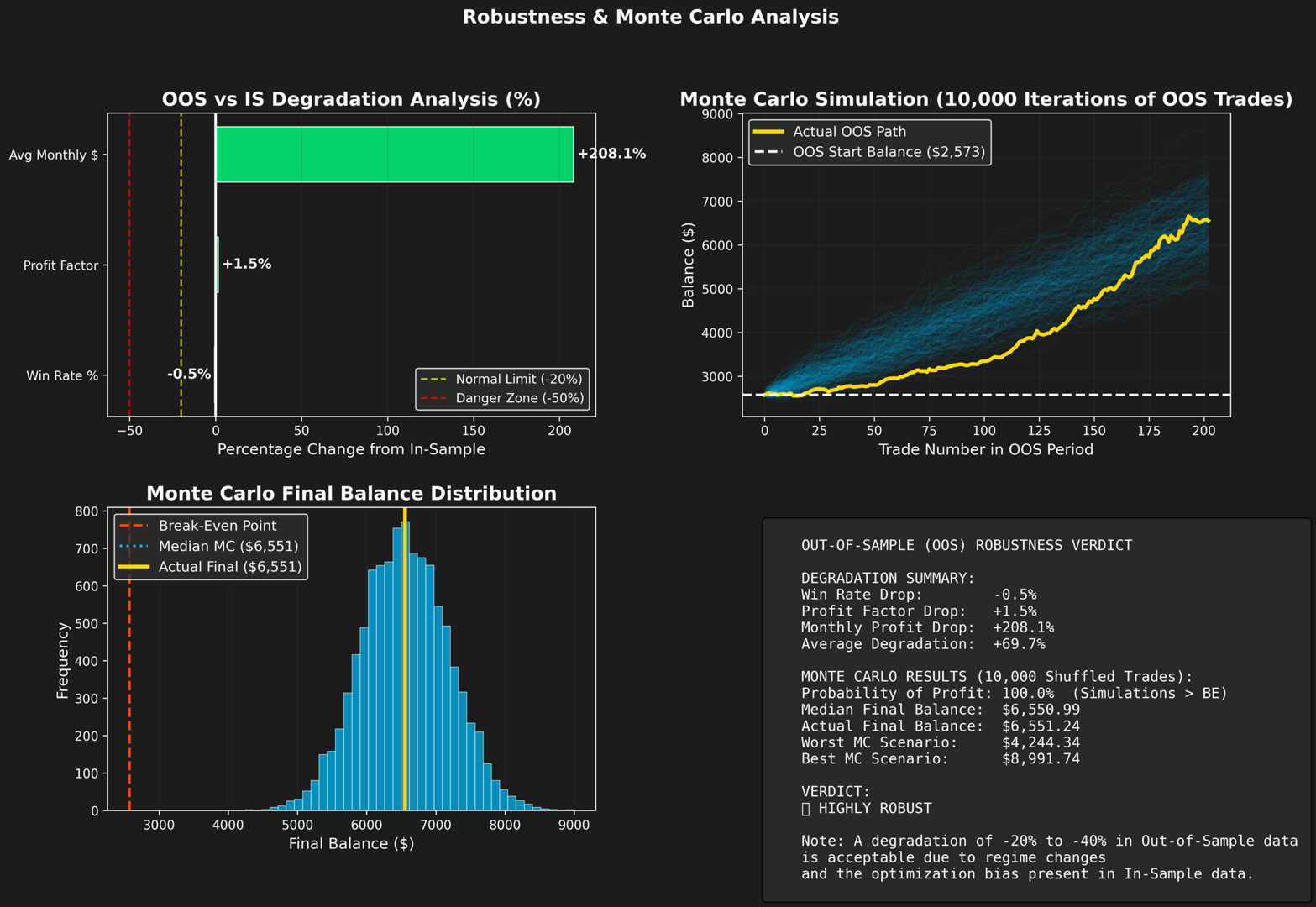Click the Normal Limit (-20%) legend entry

pos(501,380)
